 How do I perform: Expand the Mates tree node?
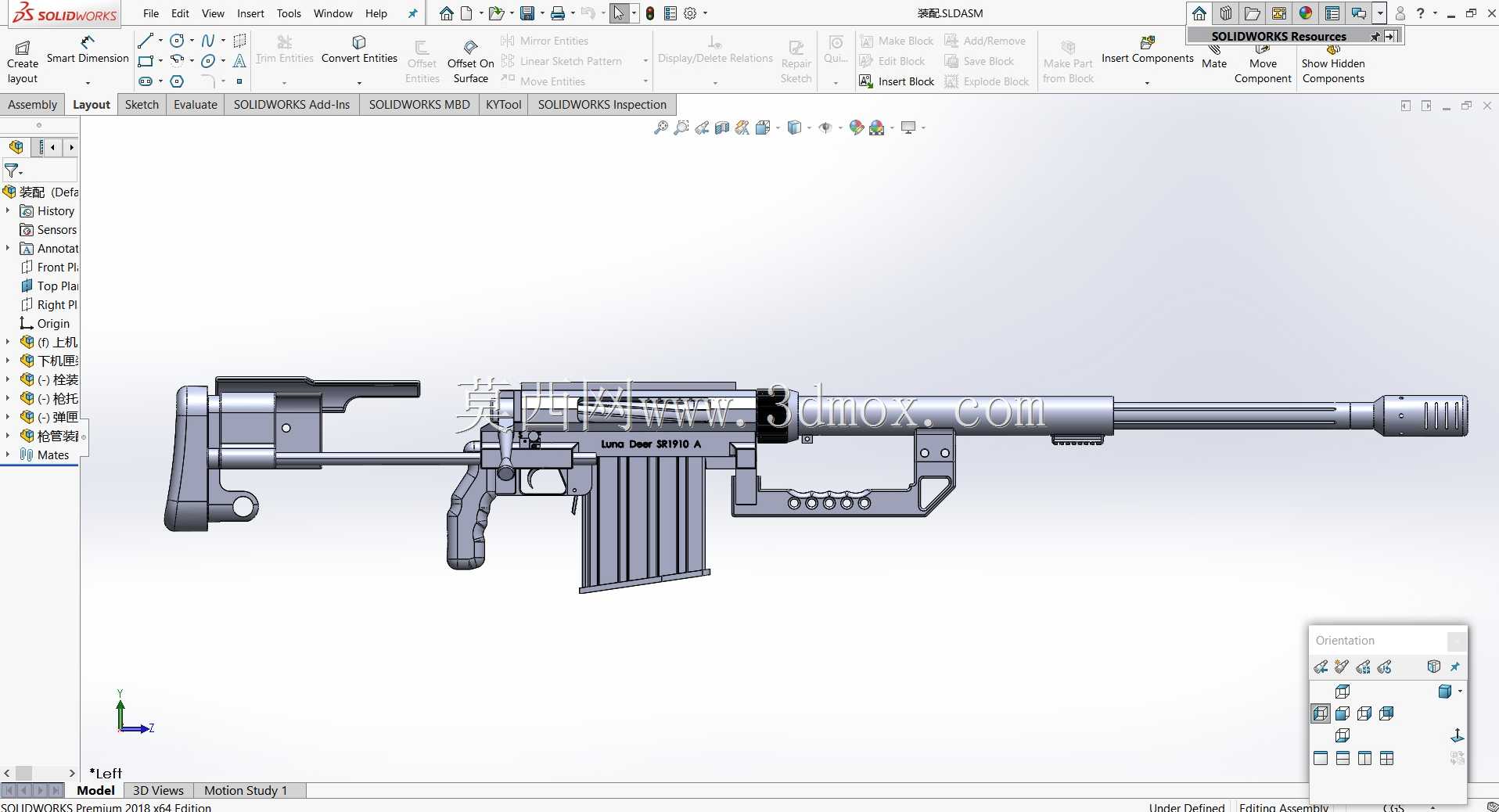8,455
